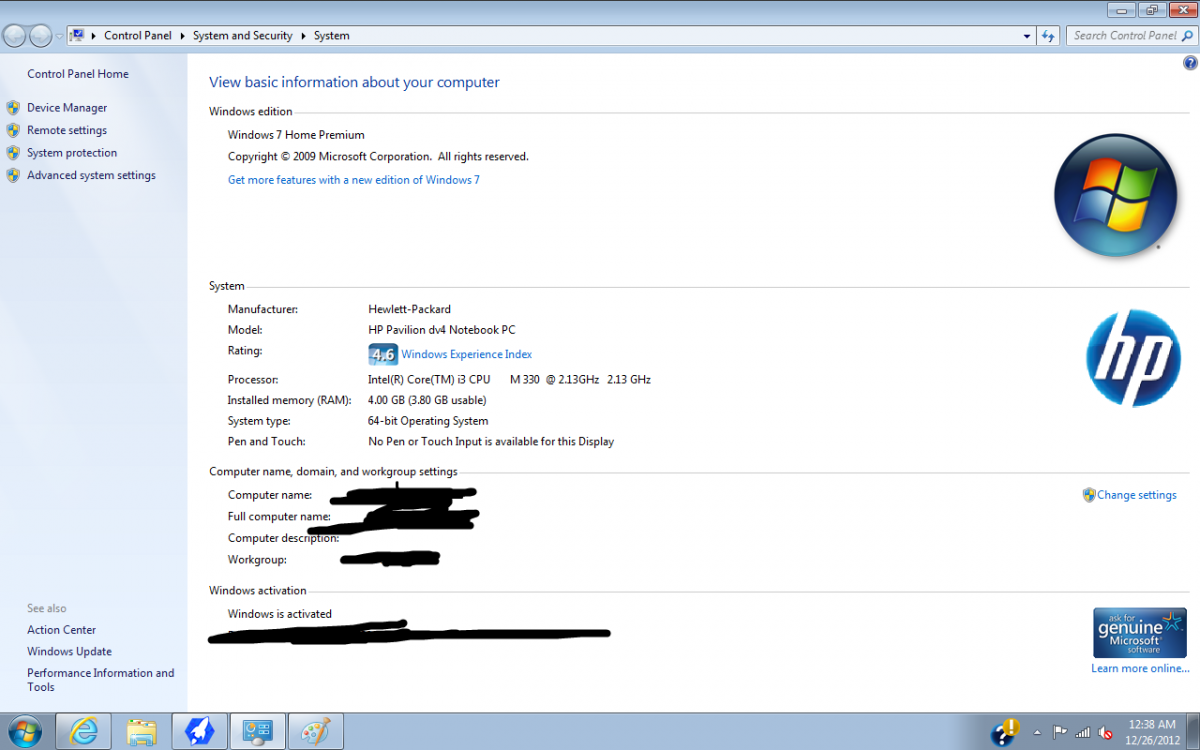1200x750 pixels.
Task: Open Windows Explorer folder on taskbar
Action: click(141, 731)
